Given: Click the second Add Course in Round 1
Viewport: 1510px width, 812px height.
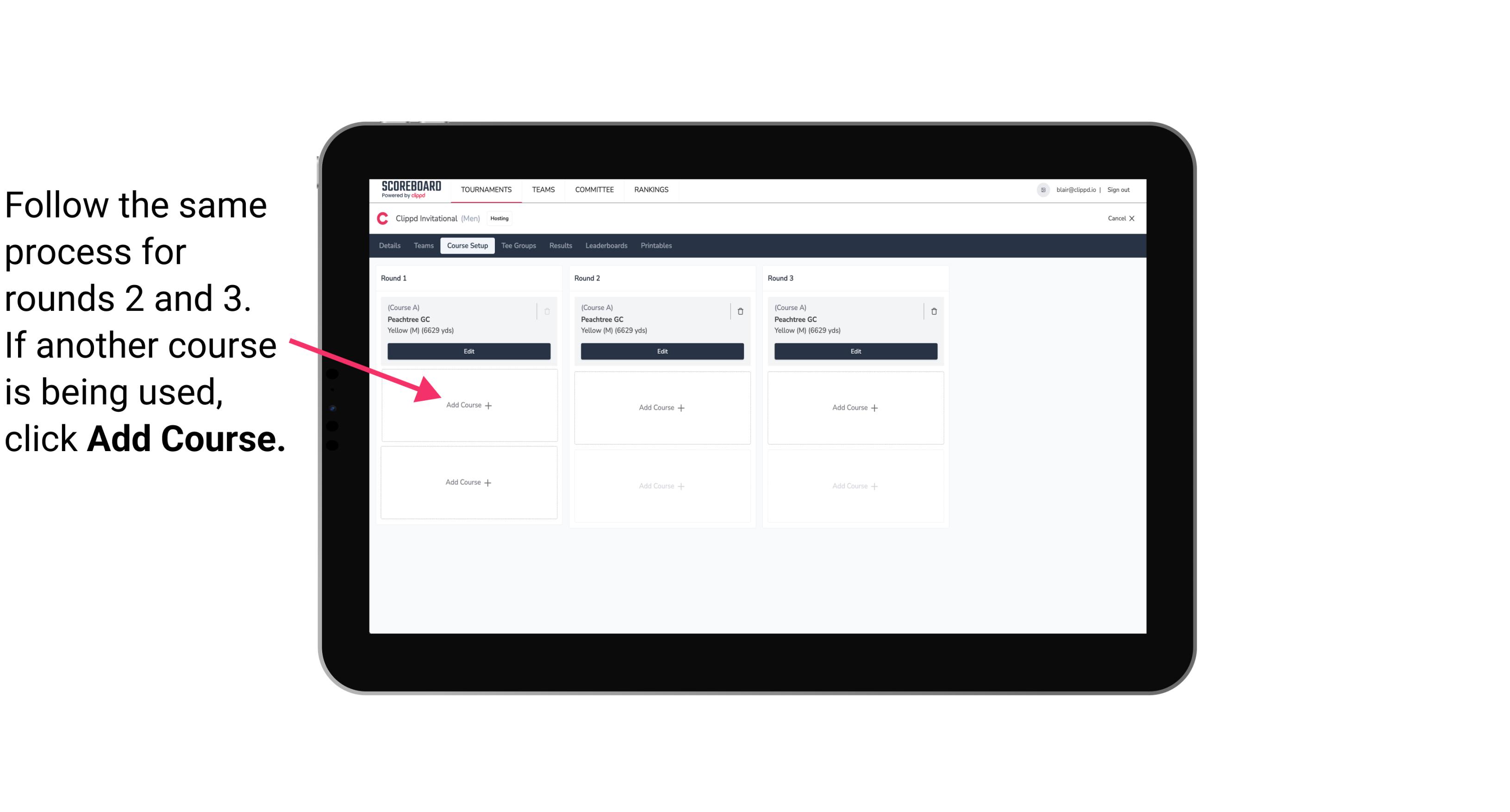Looking at the screenshot, I should 468,482.
